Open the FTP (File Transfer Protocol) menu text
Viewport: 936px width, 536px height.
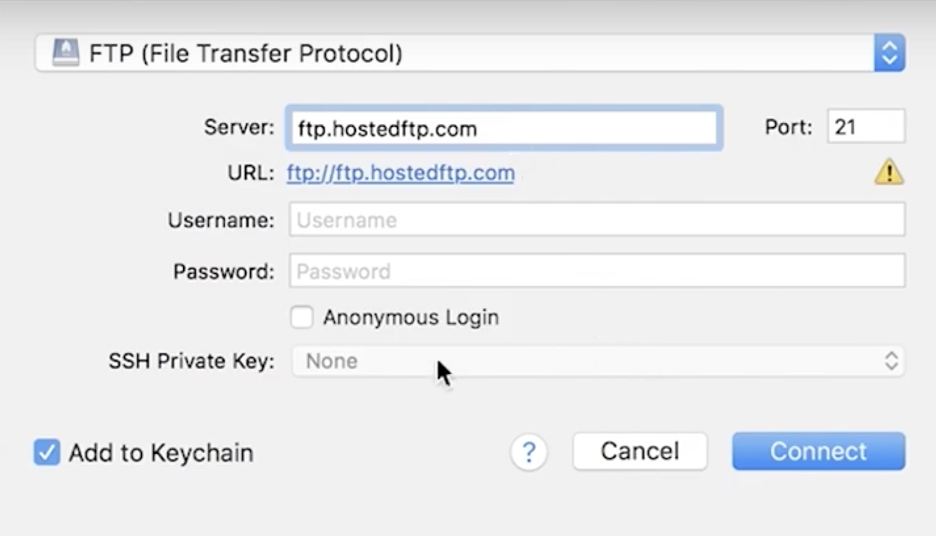click(246, 53)
